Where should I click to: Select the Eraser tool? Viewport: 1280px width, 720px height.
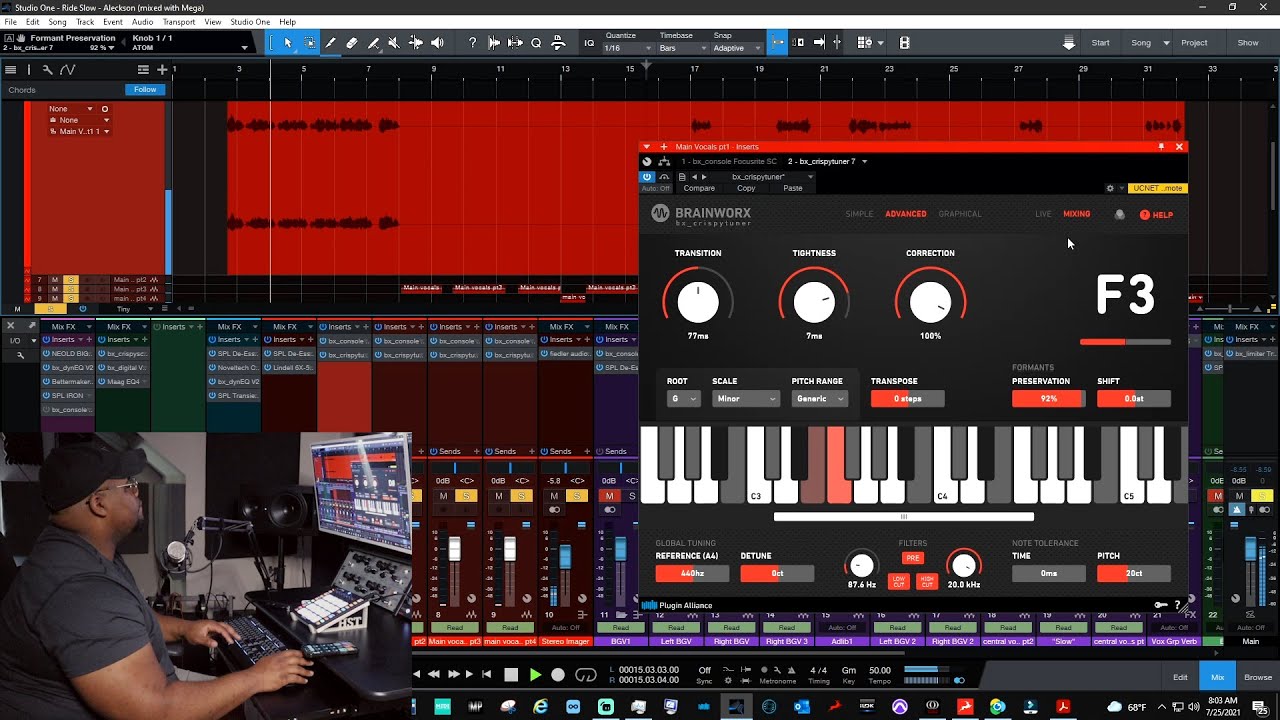352,43
